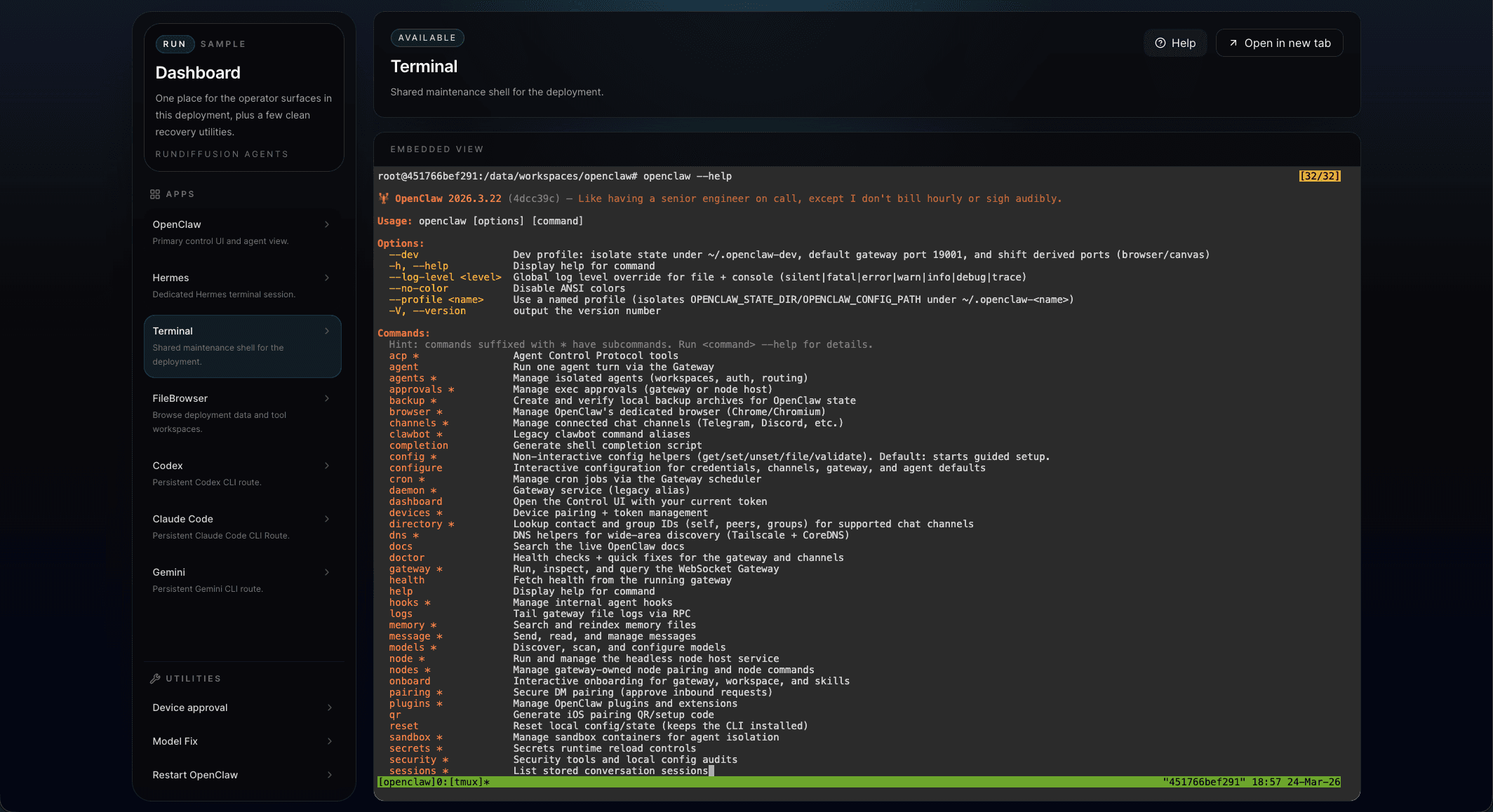
Task: Expand the Terminal entry chevron
Action: tap(327, 331)
